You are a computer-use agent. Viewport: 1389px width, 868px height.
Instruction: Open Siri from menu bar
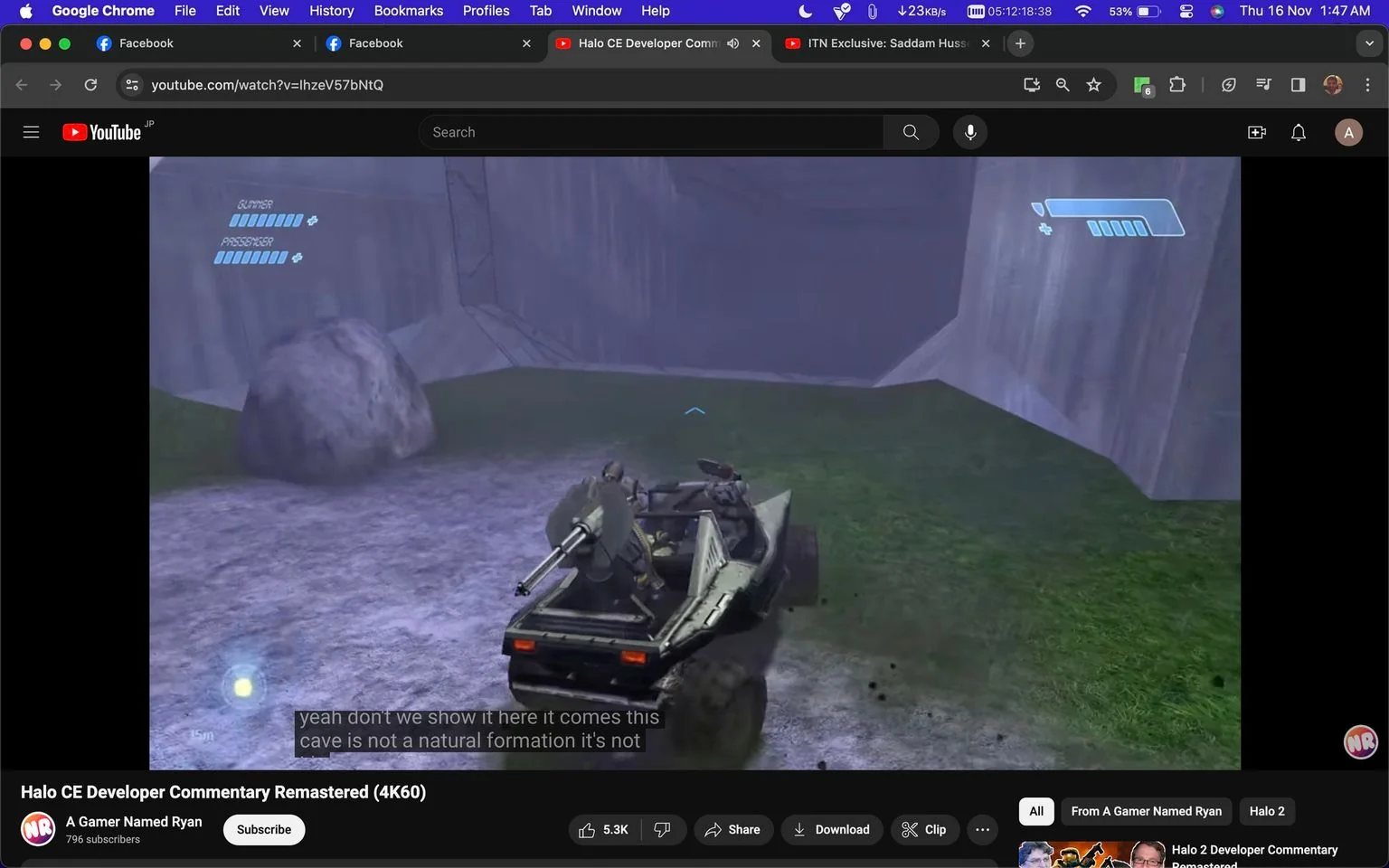(x=1217, y=11)
